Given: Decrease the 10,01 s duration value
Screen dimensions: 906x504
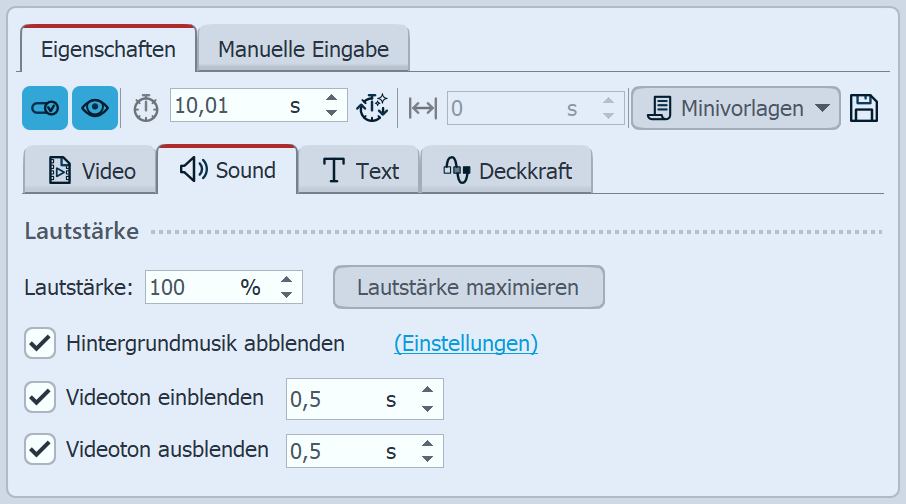Looking at the screenshot, I should (x=332, y=114).
